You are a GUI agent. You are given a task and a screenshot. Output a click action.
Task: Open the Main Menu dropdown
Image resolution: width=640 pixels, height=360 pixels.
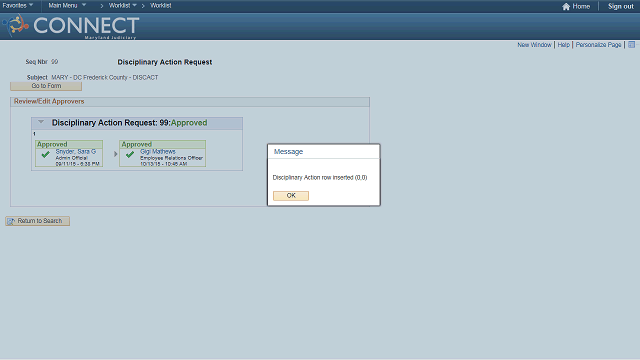point(67,6)
